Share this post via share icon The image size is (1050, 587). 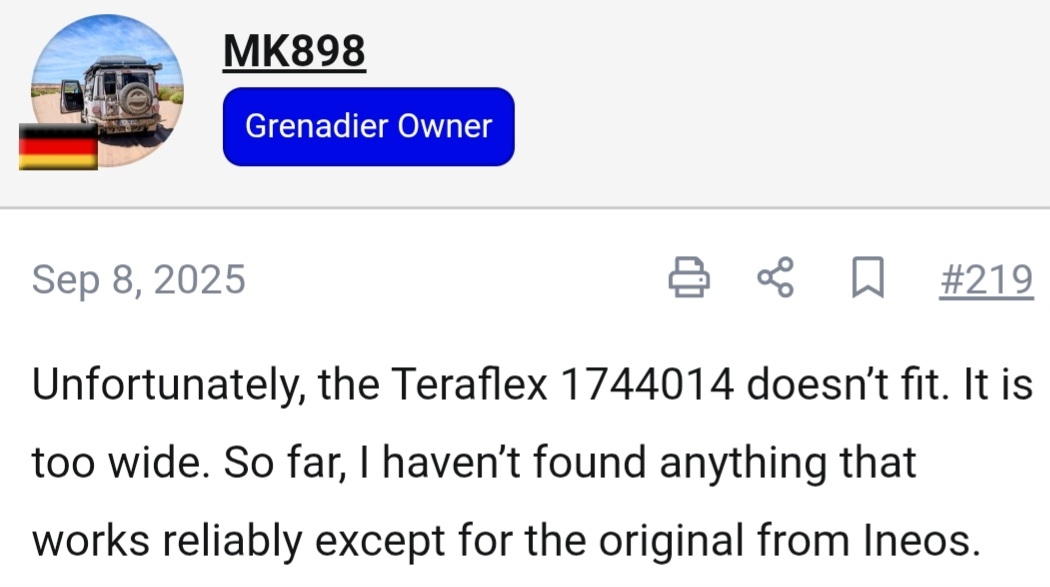click(x=775, y=278)
